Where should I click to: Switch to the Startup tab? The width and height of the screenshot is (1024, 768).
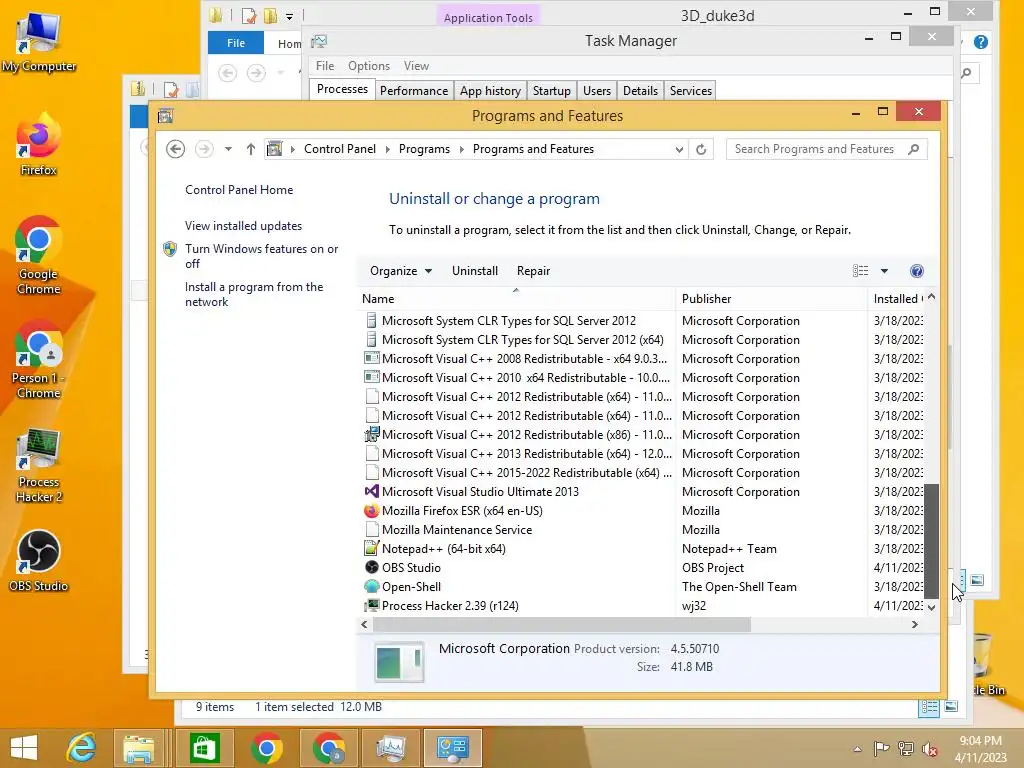(552, 91)
